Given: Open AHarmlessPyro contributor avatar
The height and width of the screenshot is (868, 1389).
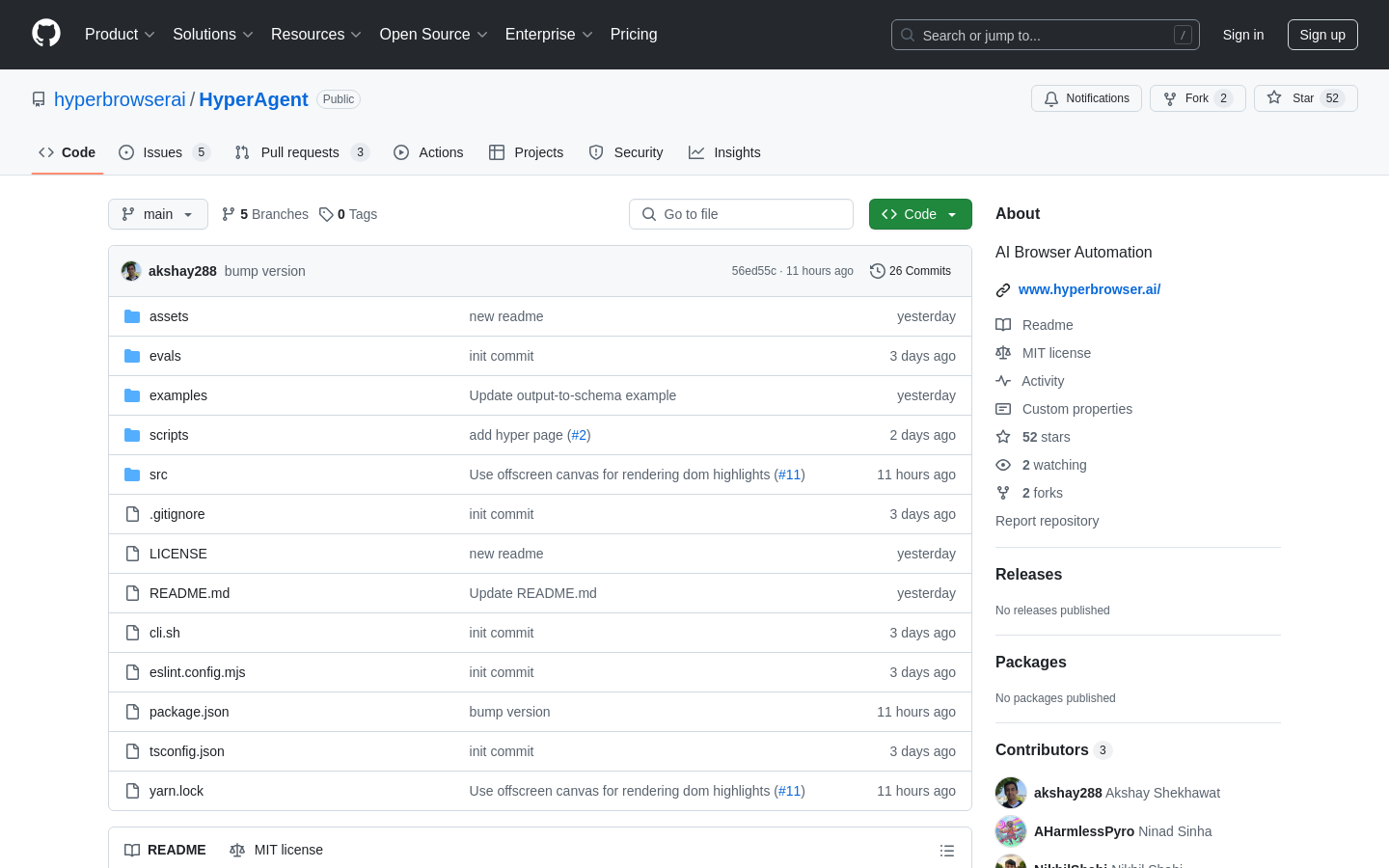Looking at the screenshot, I should (1011, 831).
